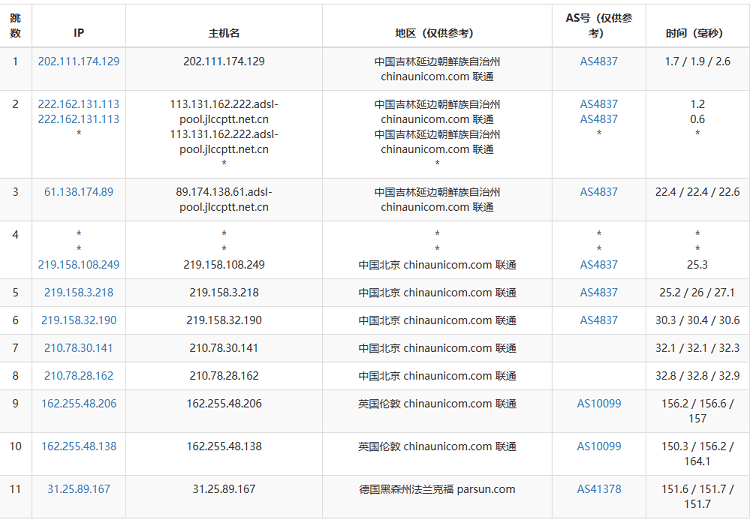This screenshot has height=520, width=750.
Task: Click the time value 30.3 / 30.4 / 30.6
Action: point(697,320)
